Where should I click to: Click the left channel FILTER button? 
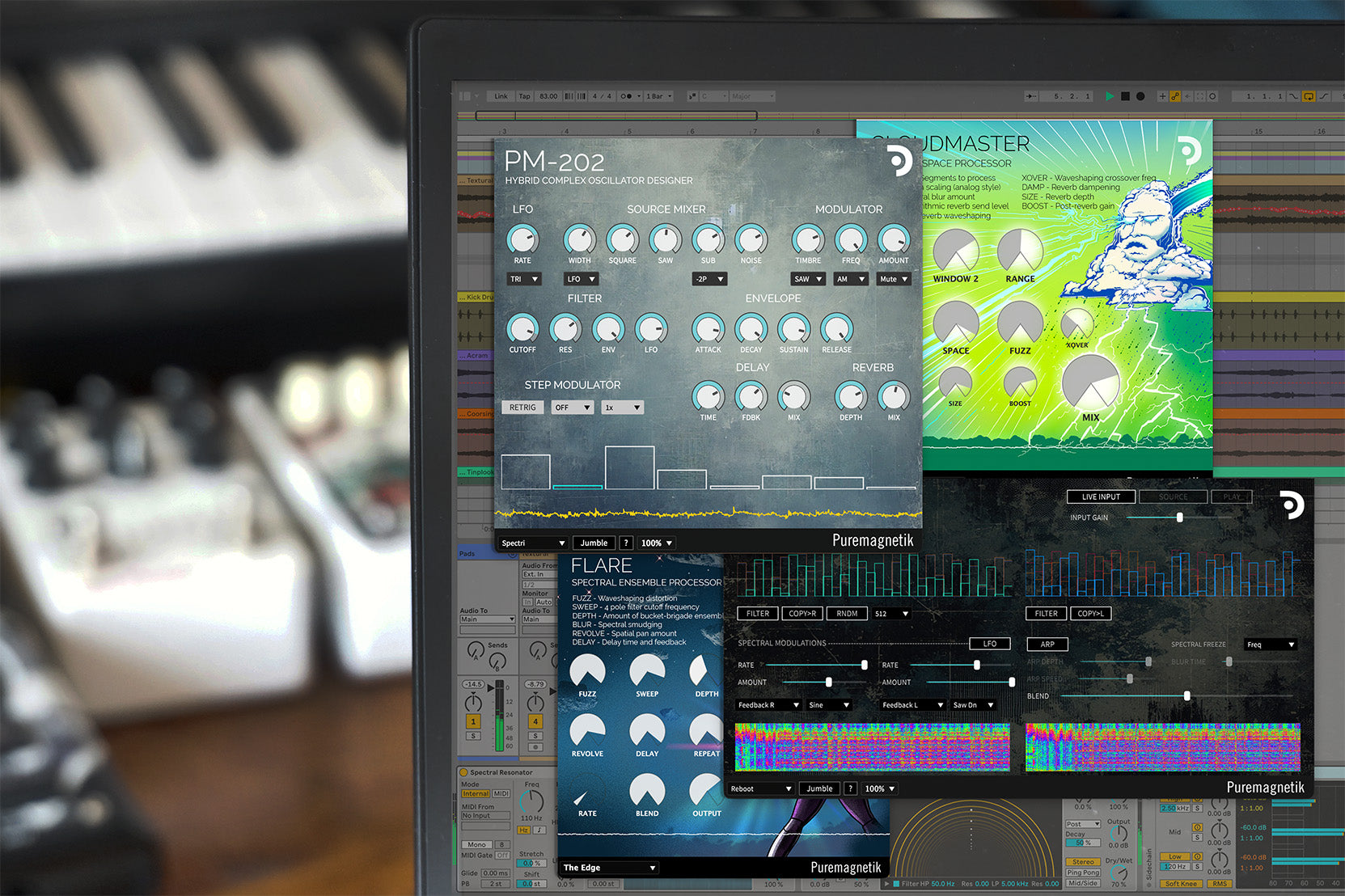click(758, 613)
